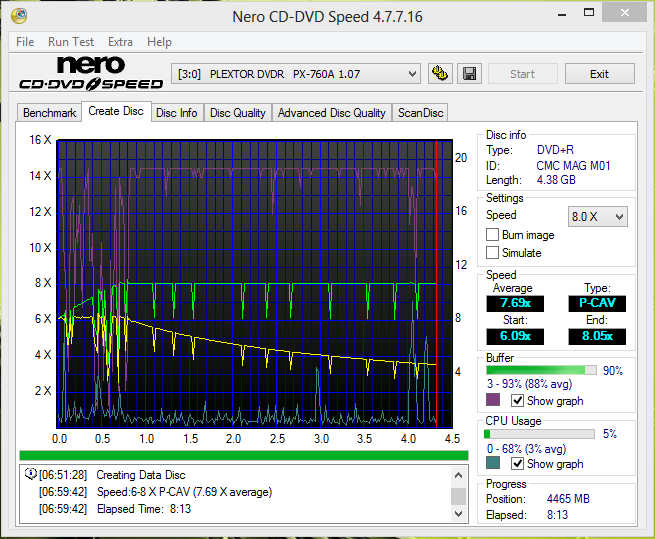
Task: Open the drive selection dropdown PLEXTOR DVDR
Action: tap(296, 74)
